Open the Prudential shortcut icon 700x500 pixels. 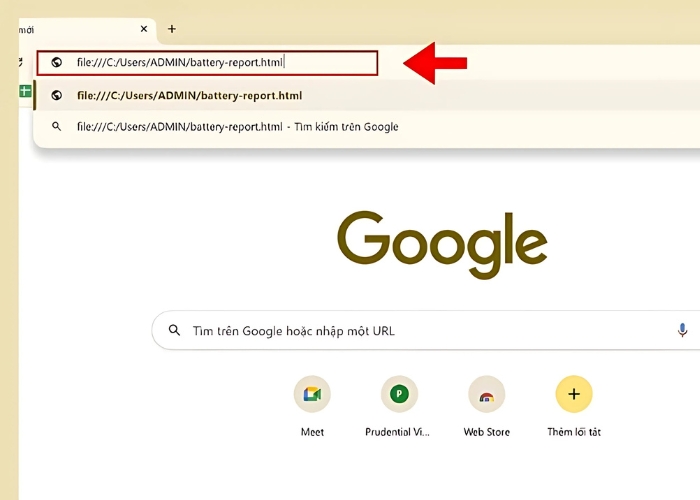399,394
